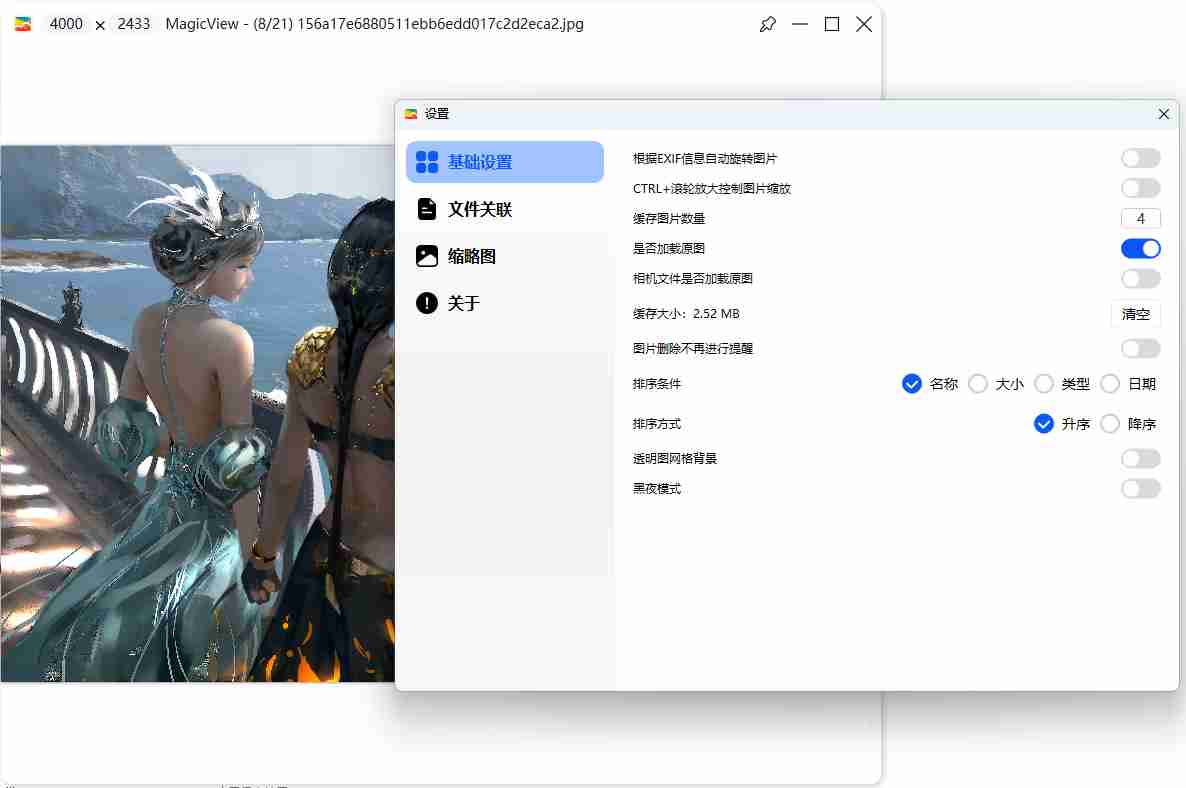Select 大小 as the sort condition
This screenshot has height=788, width=1186.
click(x=978, y=384)
